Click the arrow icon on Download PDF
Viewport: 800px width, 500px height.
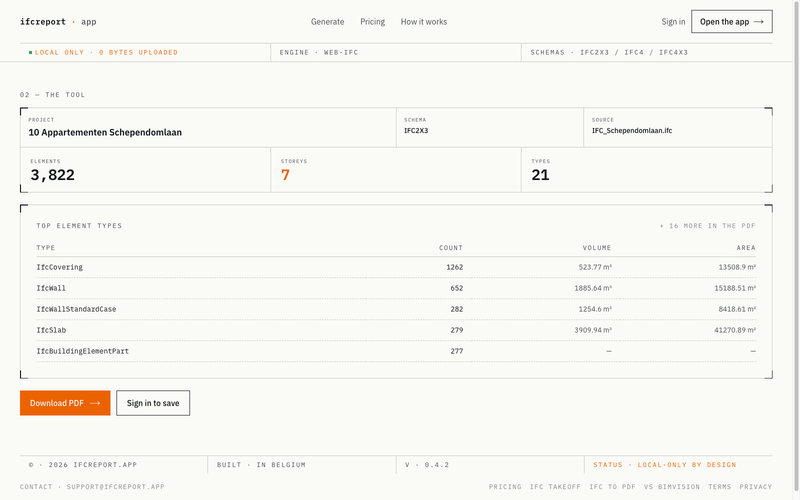tap(95, 403)
